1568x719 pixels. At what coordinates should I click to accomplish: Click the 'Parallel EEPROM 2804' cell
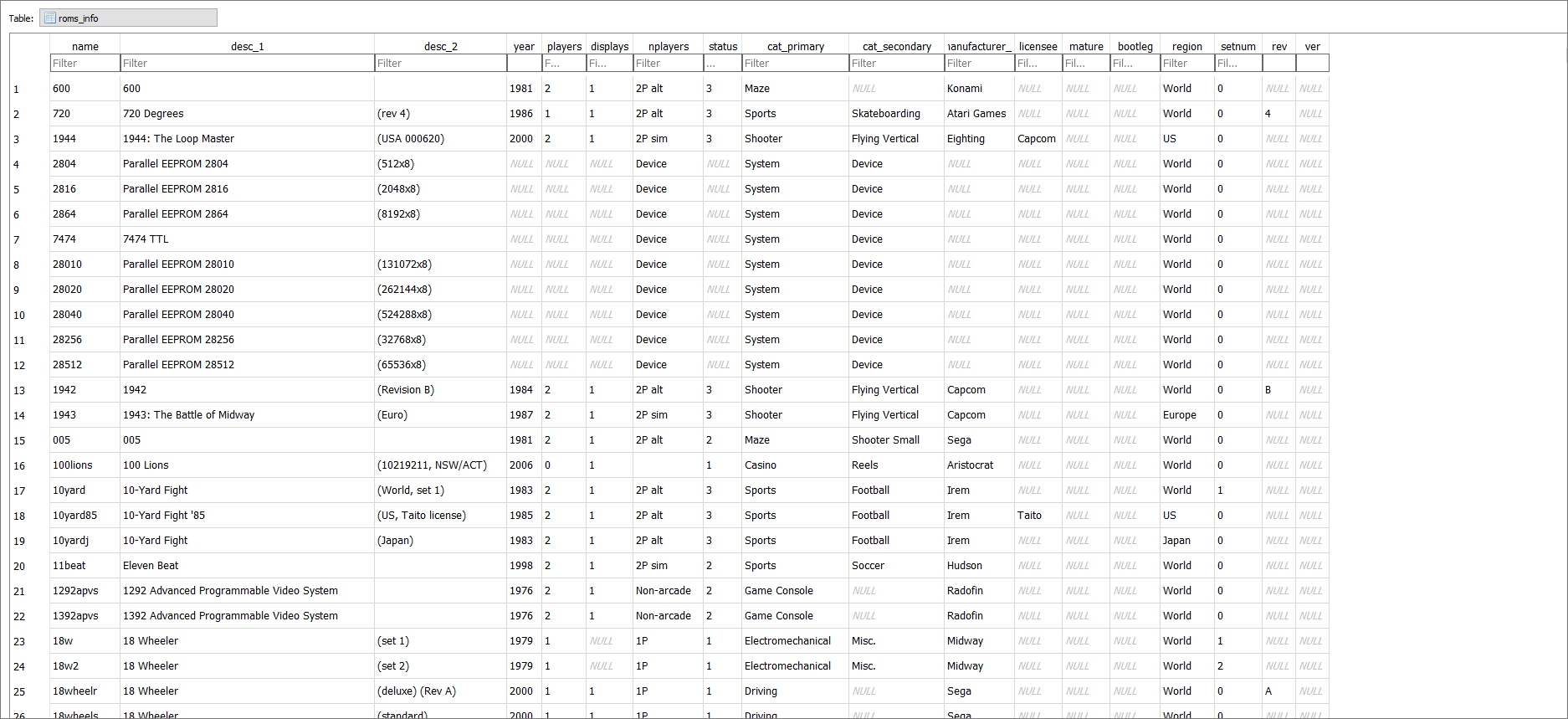tap(247, 164)
